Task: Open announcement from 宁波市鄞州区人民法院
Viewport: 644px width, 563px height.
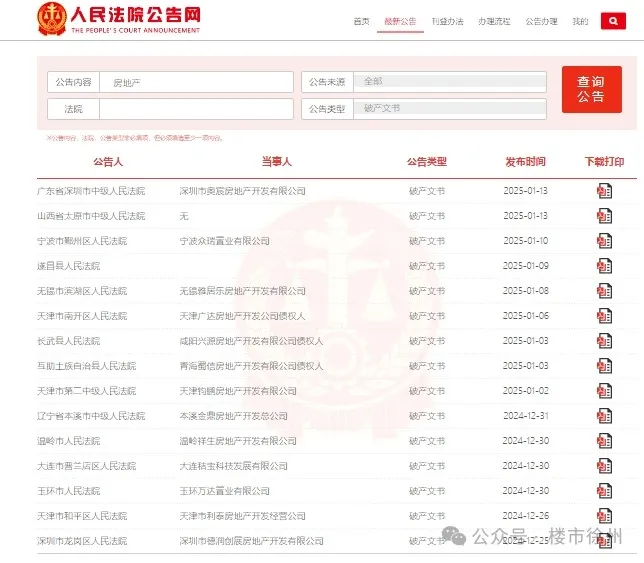Action: pos(82,241)
